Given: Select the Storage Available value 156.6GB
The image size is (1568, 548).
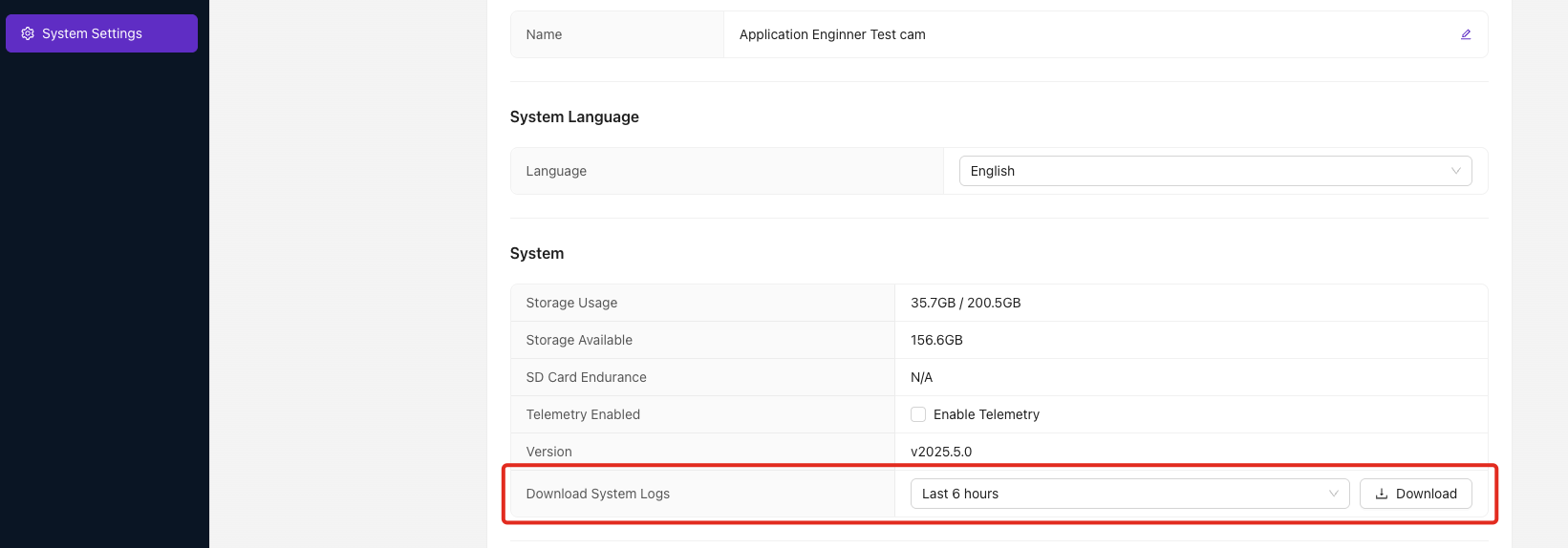Looking at the screenshot, I should click(x=936, y=340).
